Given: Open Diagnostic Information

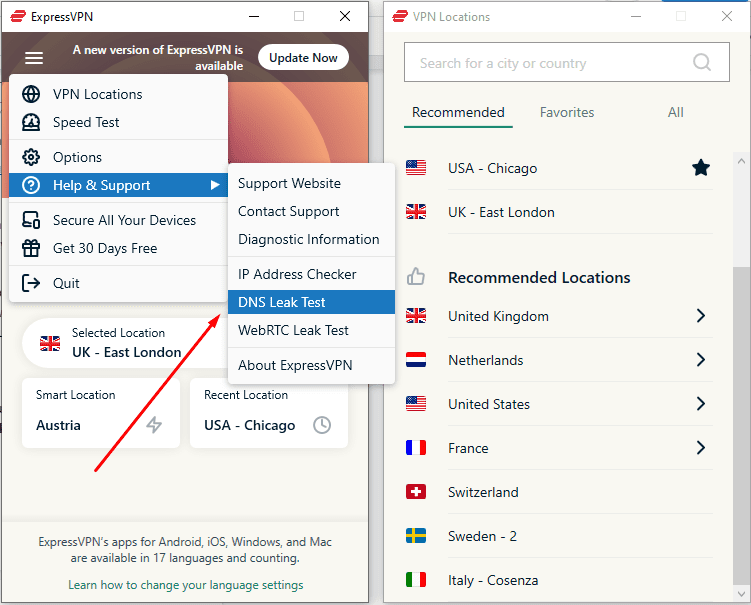Looking at the screenshot, I should tap(311, 239).
